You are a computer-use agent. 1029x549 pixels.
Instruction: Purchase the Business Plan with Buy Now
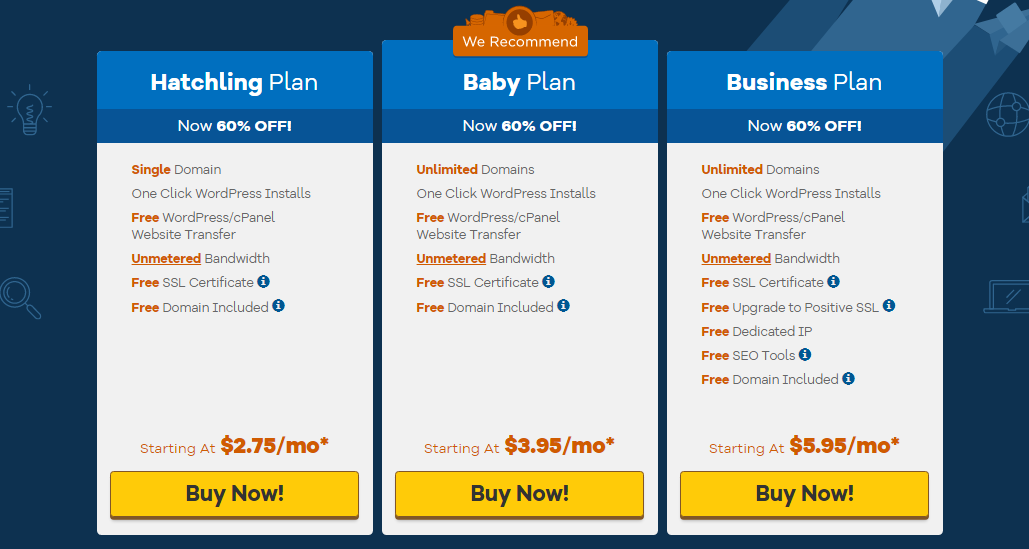click(x=804, y=493)
